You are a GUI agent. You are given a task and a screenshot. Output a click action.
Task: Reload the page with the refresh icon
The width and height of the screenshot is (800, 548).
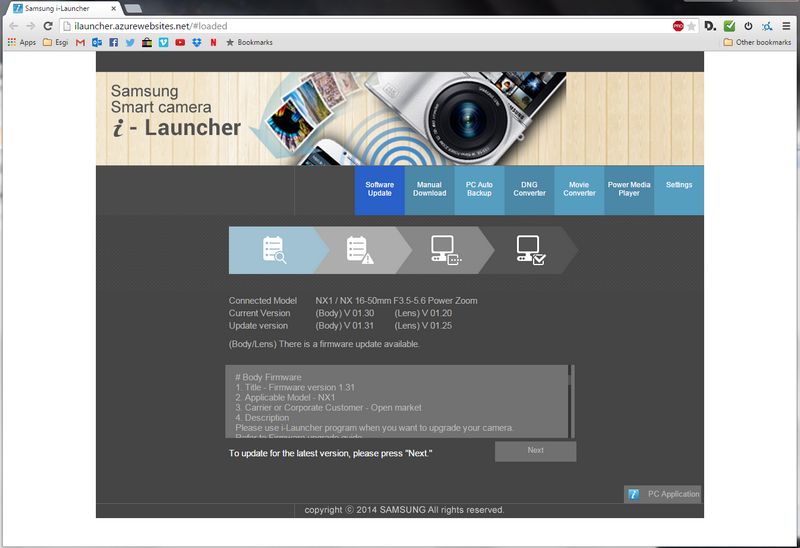48,26
